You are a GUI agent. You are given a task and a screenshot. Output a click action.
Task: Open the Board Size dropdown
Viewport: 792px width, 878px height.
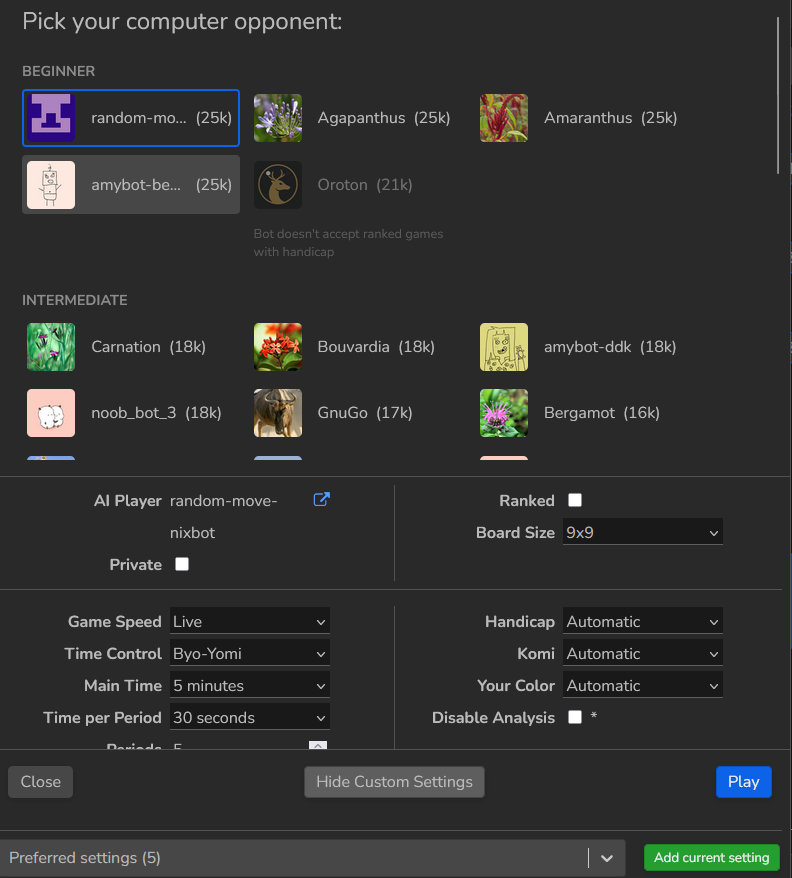(642, 533)
